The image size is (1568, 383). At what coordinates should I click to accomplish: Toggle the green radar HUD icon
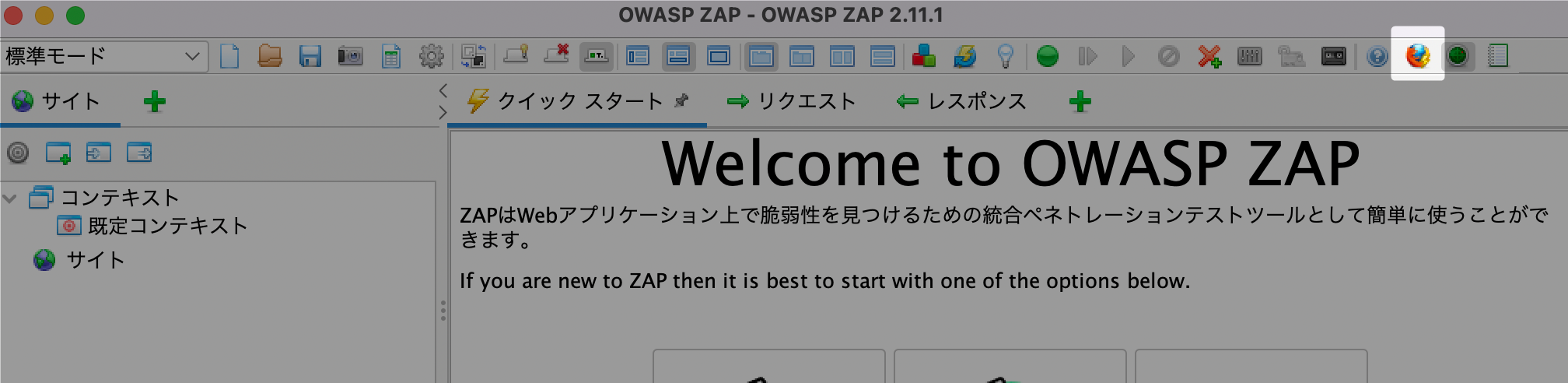[1458, 56]
